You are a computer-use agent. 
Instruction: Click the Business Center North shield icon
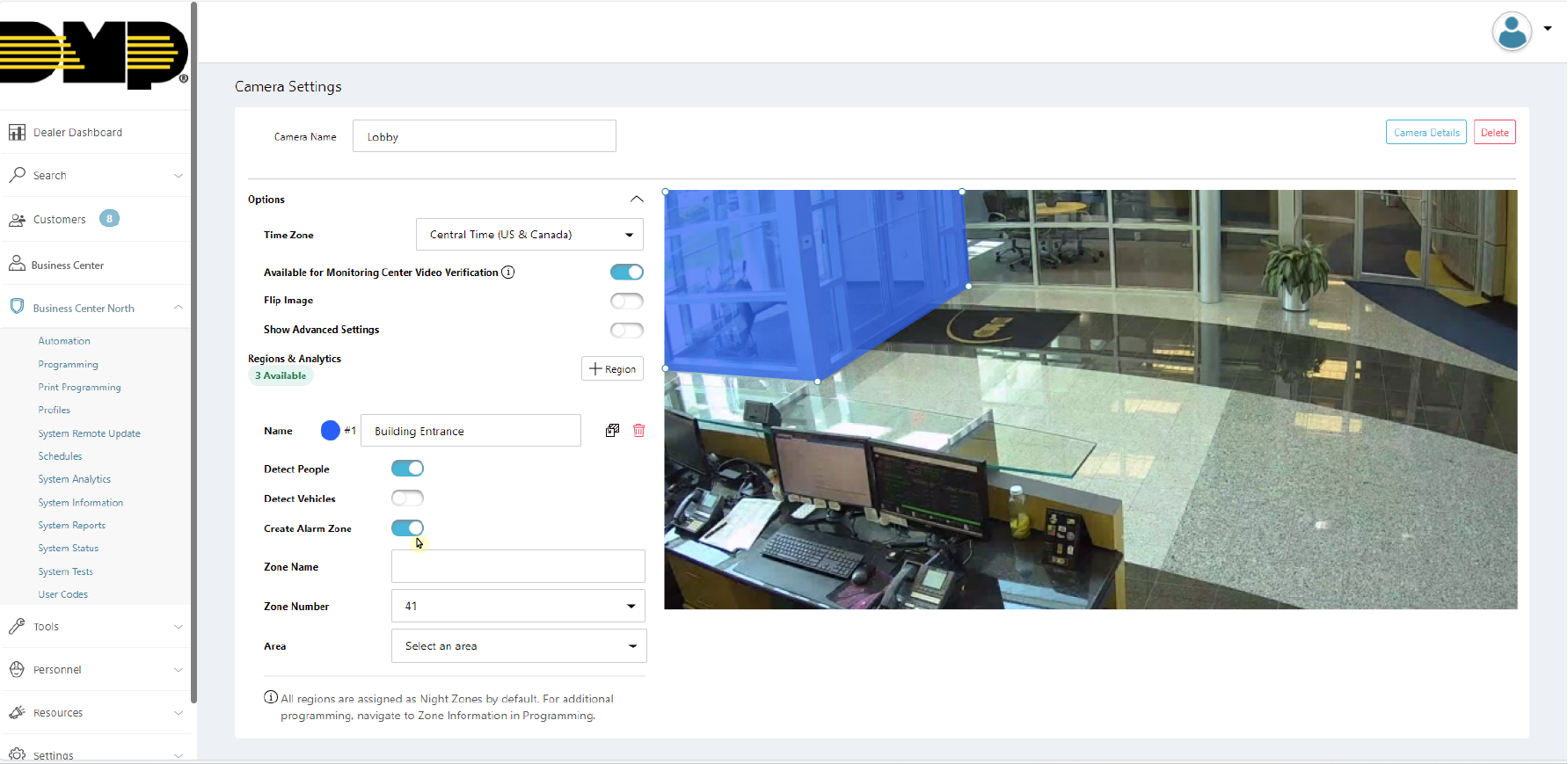pos(17,307)
